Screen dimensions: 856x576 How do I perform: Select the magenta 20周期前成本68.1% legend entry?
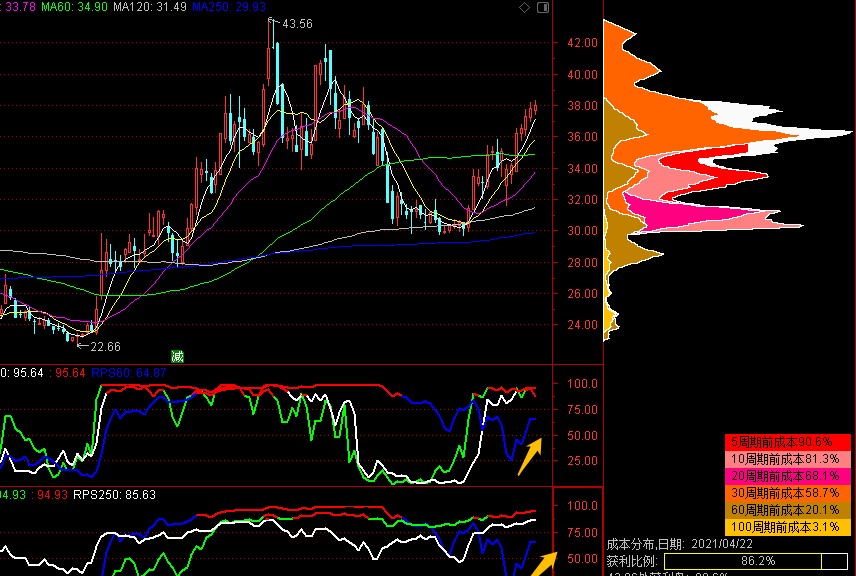pyautogui.click(x=787, y=476)
